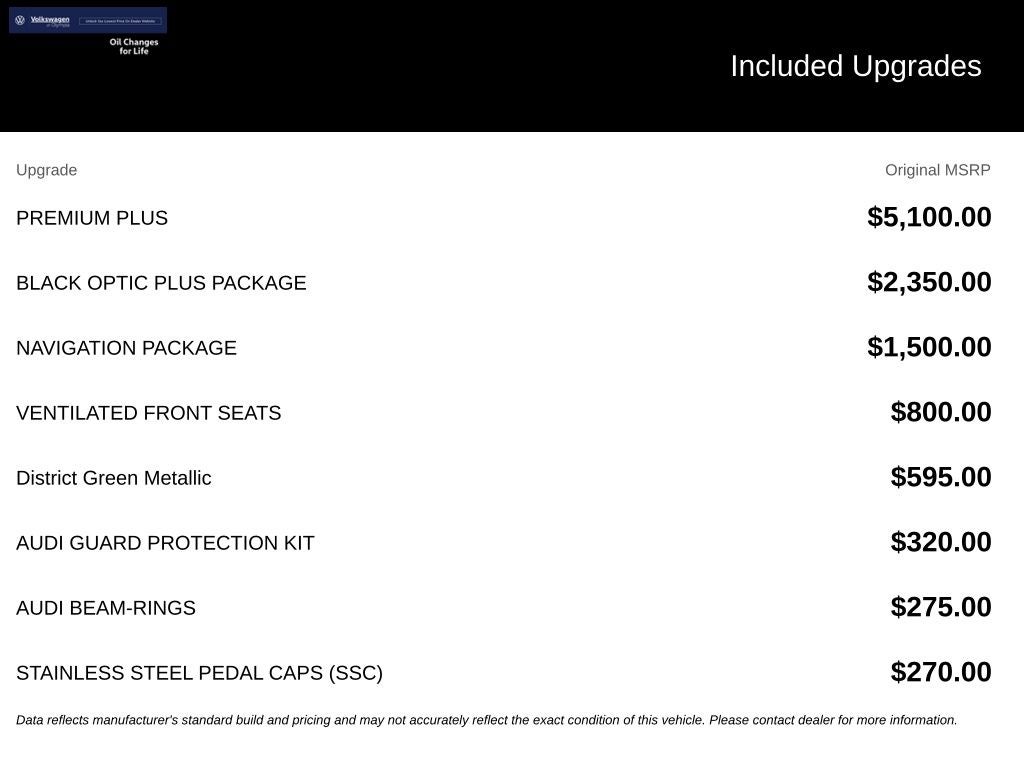Screen dimensions: 1024x768
Task: Click the Volkswagen VW logo icon
Action: pos(20,20)
